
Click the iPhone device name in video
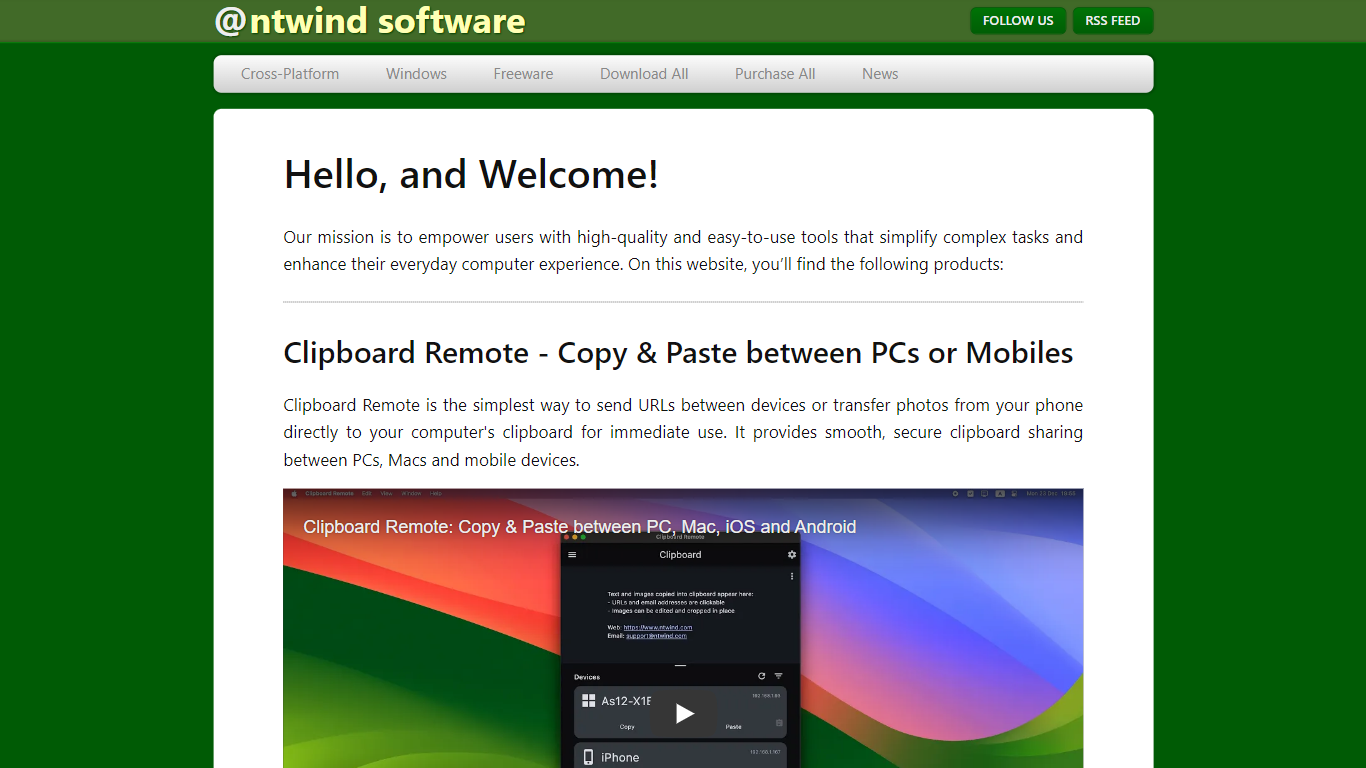[620, 758]
